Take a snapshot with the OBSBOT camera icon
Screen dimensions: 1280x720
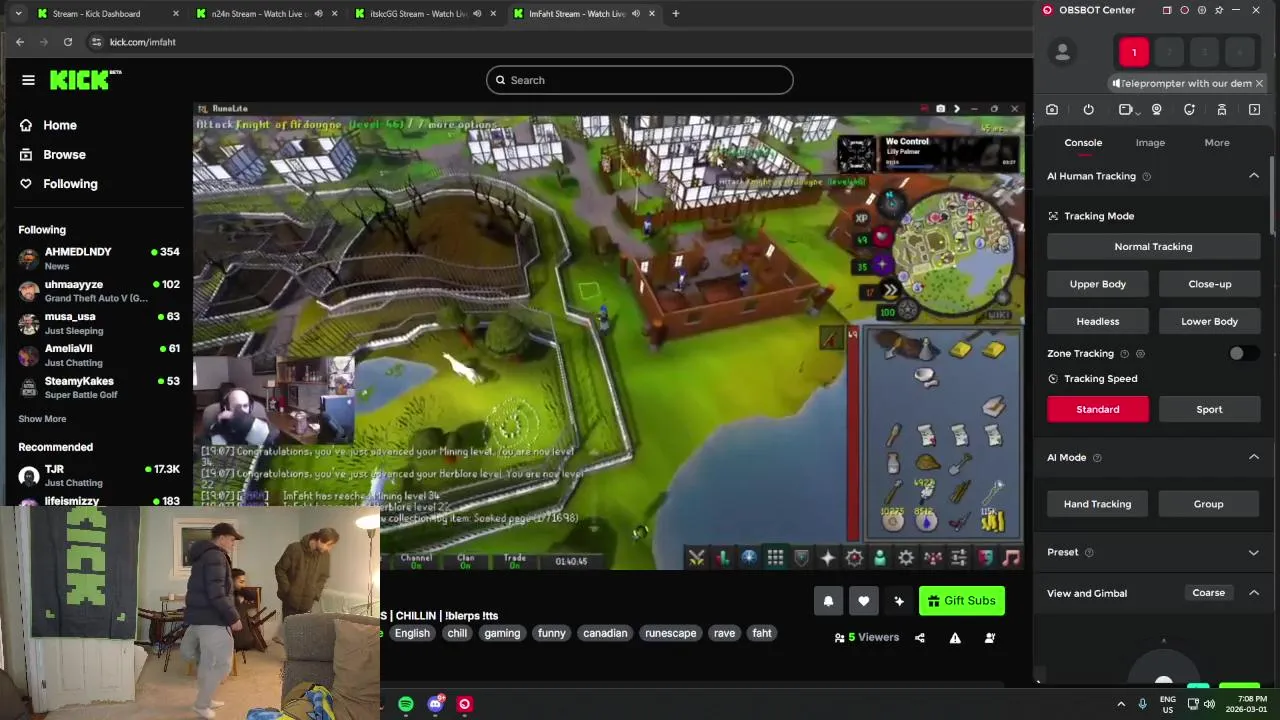coord(1052,110)
